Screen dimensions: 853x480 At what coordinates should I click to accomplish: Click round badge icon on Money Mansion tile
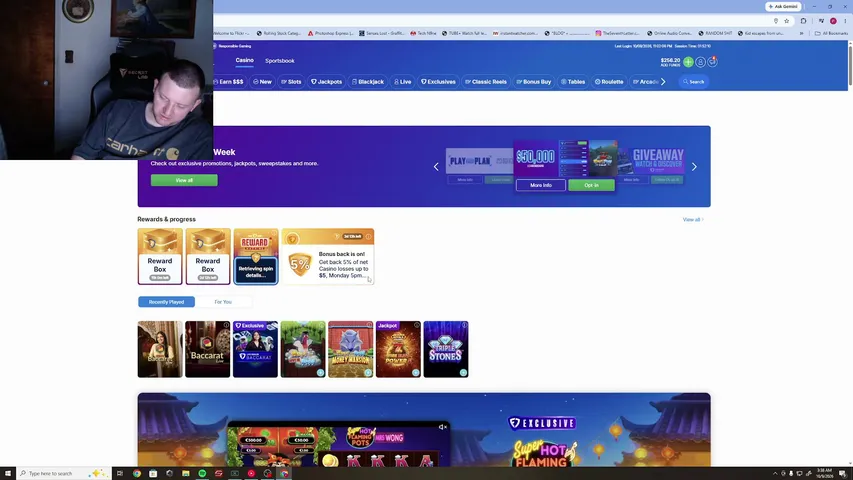point(368,373)
